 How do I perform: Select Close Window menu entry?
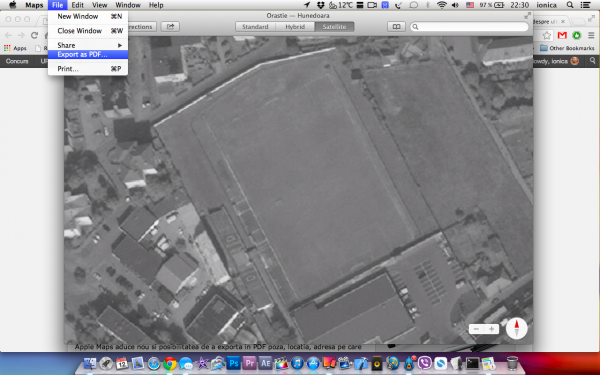pos(88,31)
